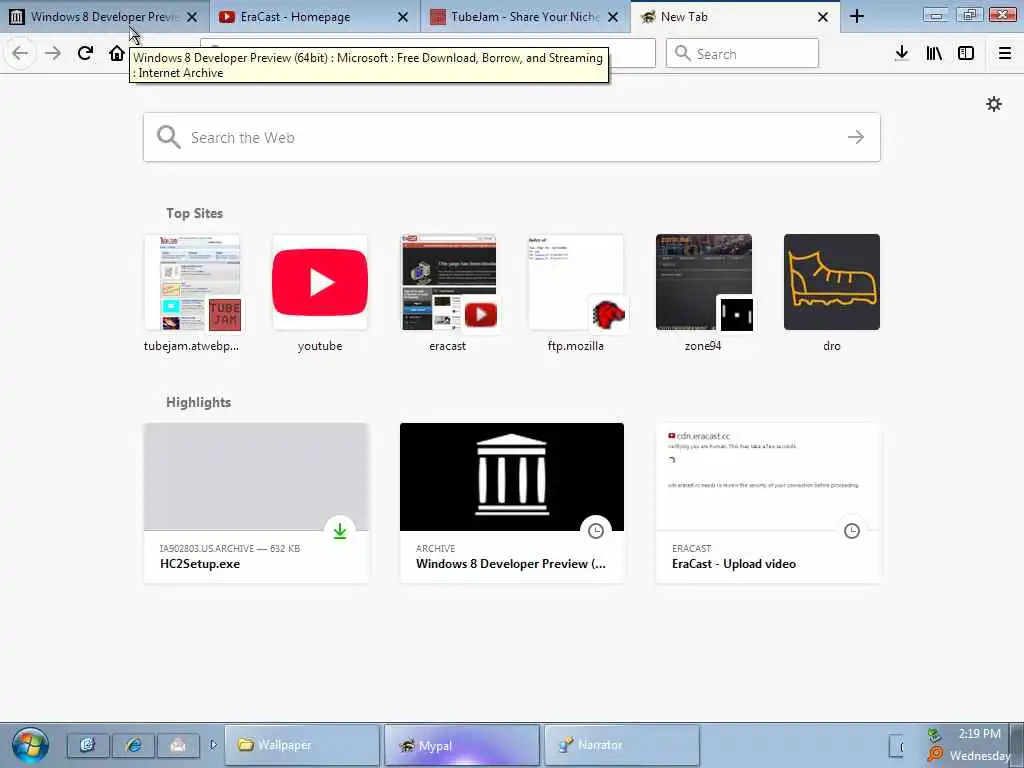Open the ftp.mozilla top site tile
1024x768 pixels.
(576, 293)
